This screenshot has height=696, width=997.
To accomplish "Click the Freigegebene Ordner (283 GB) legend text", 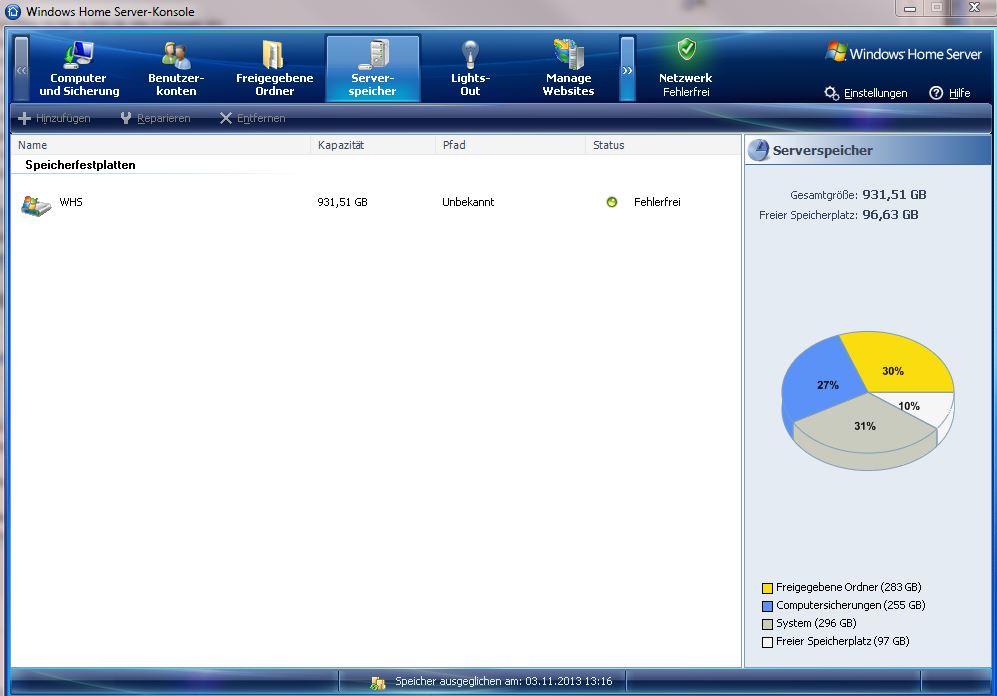I will coord(848,587).
